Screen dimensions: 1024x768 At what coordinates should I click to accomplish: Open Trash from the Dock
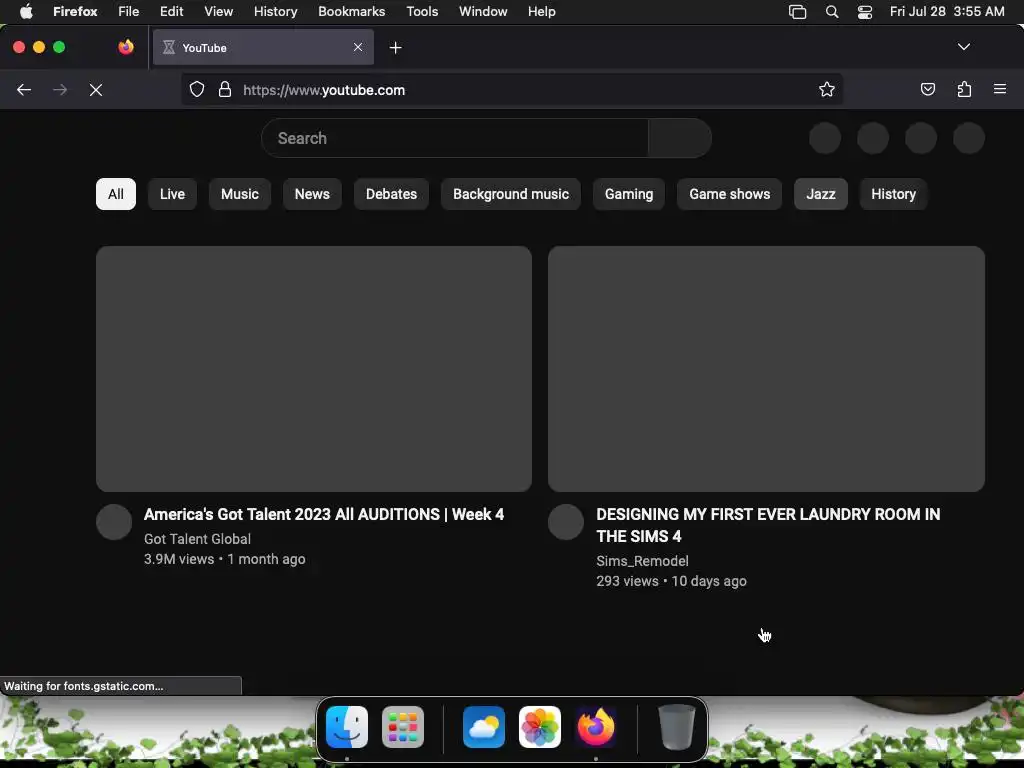click(677, 727)
